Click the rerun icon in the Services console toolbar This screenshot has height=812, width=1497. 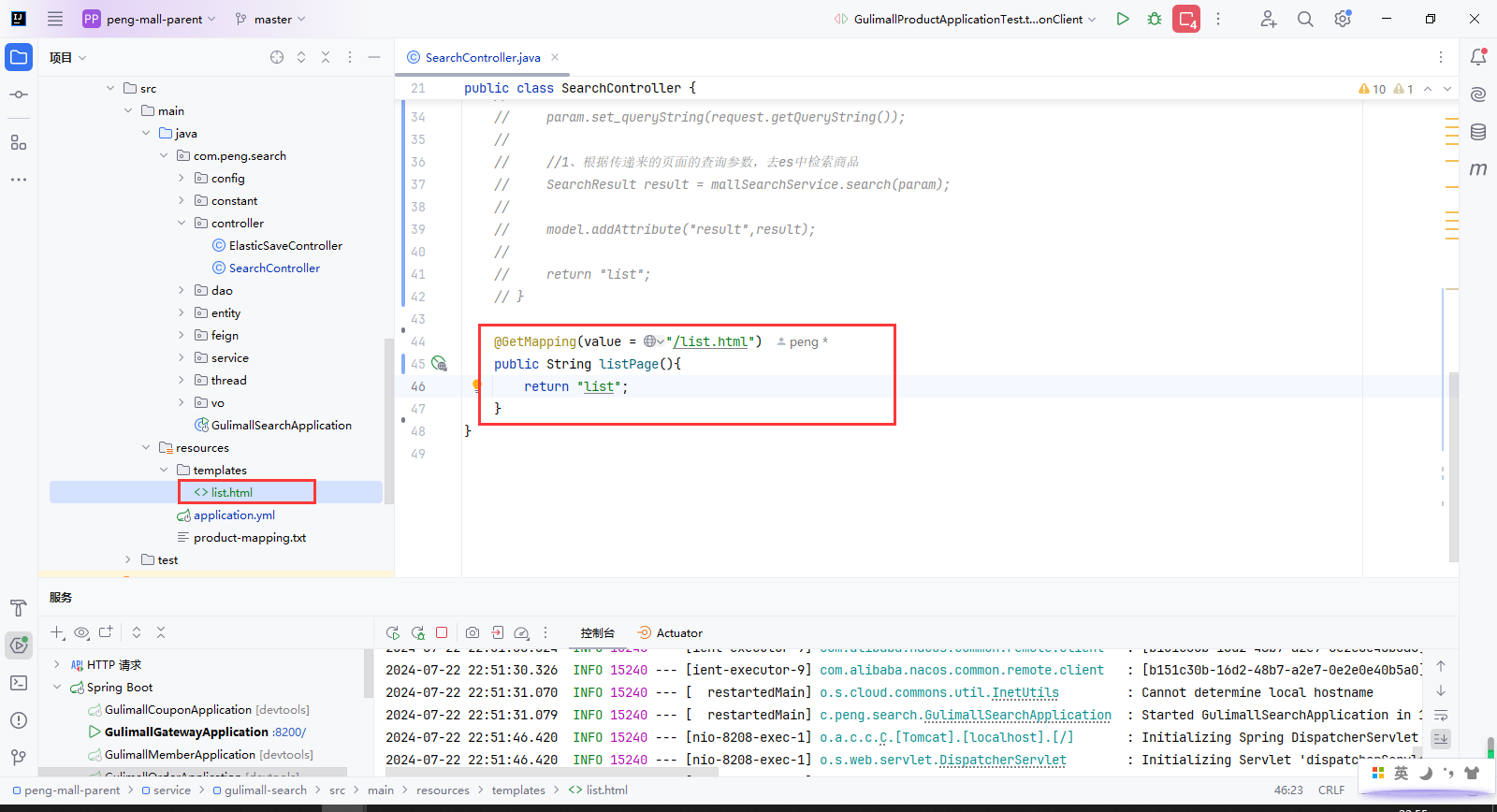(x=393, y=633)
